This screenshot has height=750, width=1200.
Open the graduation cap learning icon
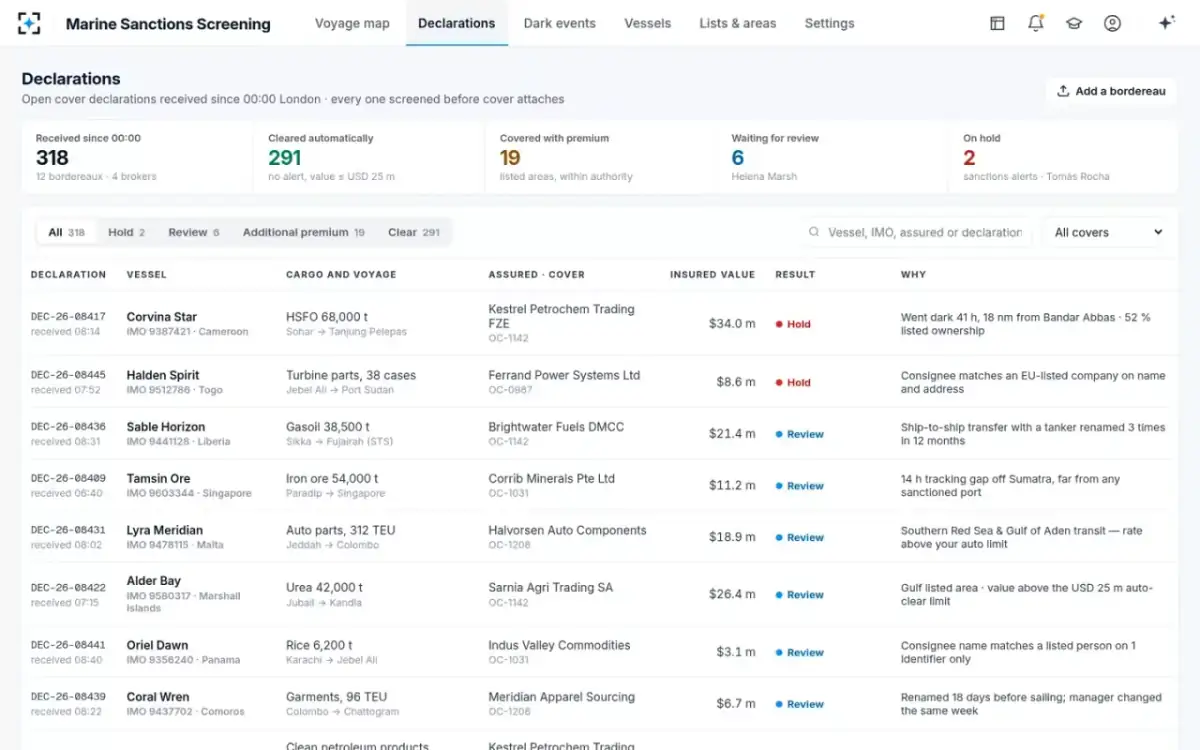click(1074, 23)
